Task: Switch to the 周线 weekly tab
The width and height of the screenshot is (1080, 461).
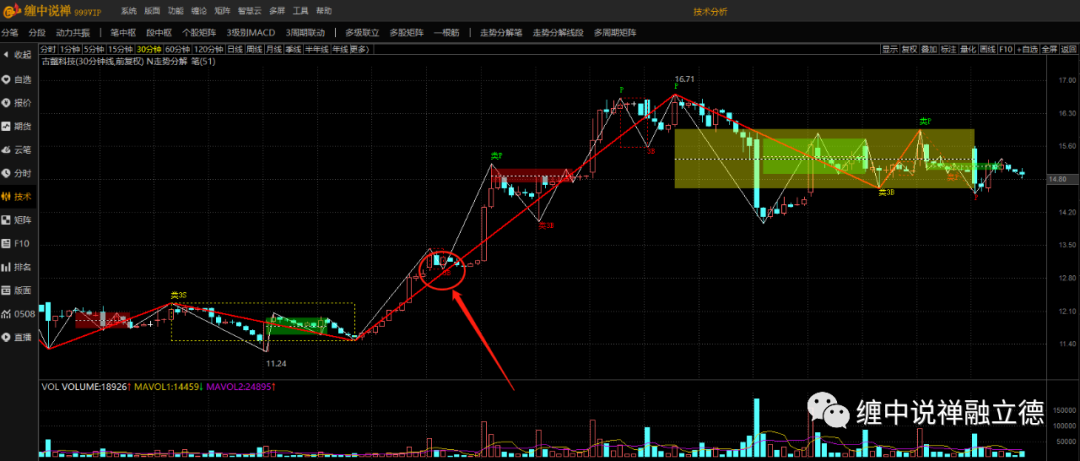Action: (255, 49)
